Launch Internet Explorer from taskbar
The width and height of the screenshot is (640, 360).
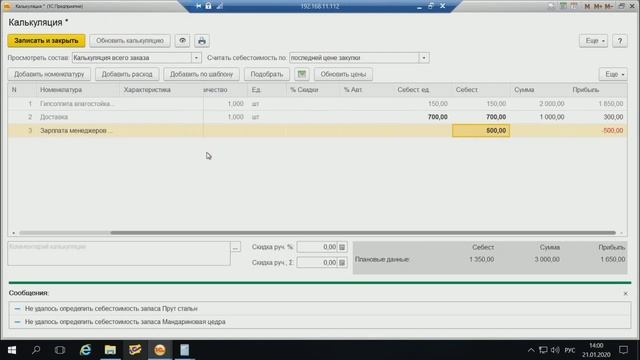click(x=85, y=350)
